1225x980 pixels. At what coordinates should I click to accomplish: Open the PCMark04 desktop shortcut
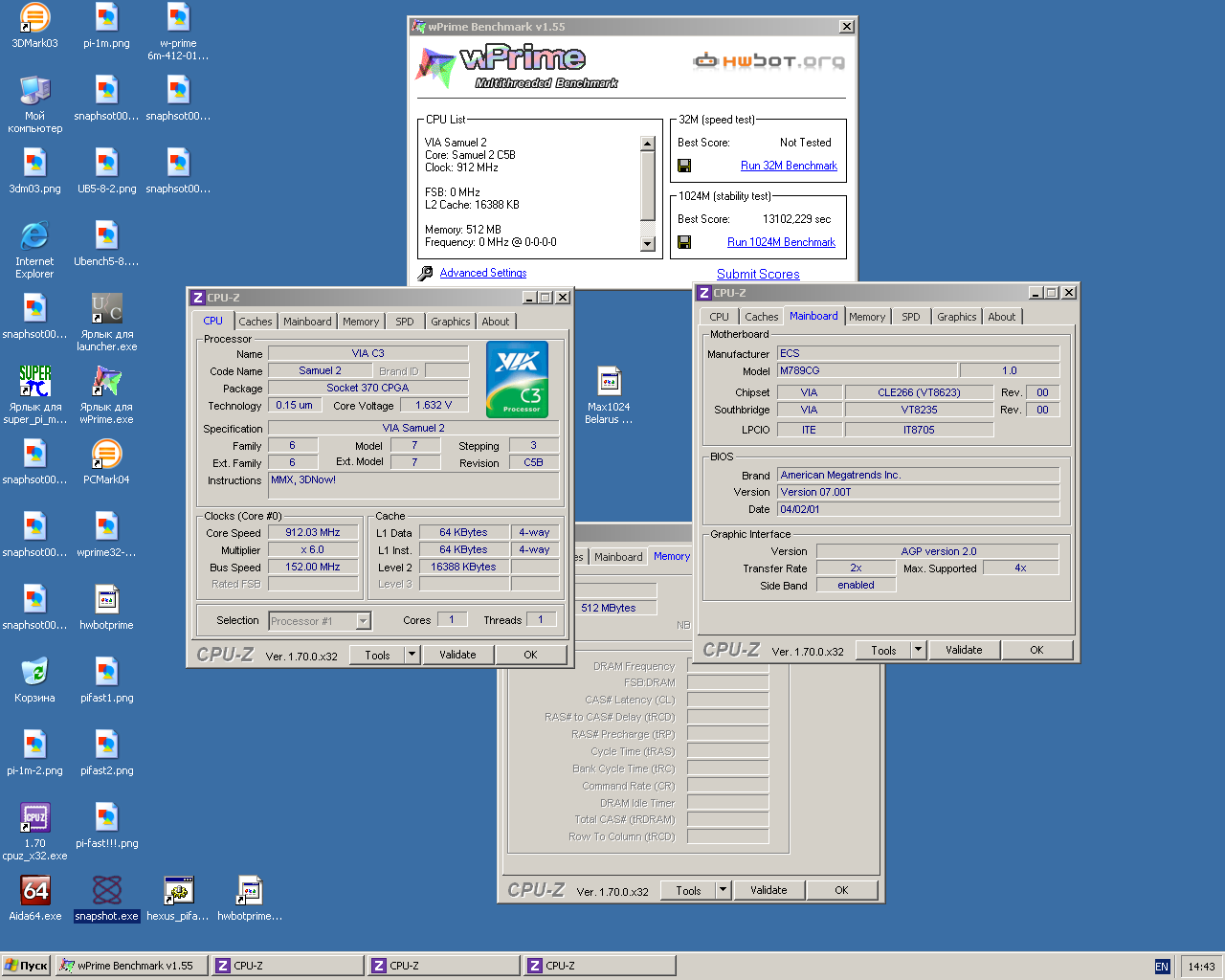[106, 462]
